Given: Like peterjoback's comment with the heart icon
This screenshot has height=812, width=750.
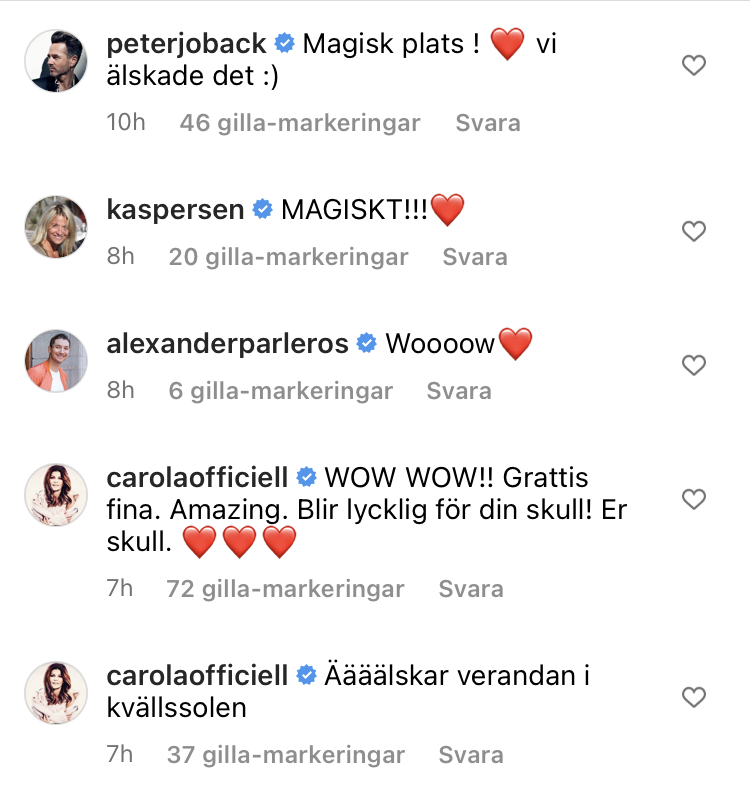Looking at the screenshot, I should tap(694, 65).
